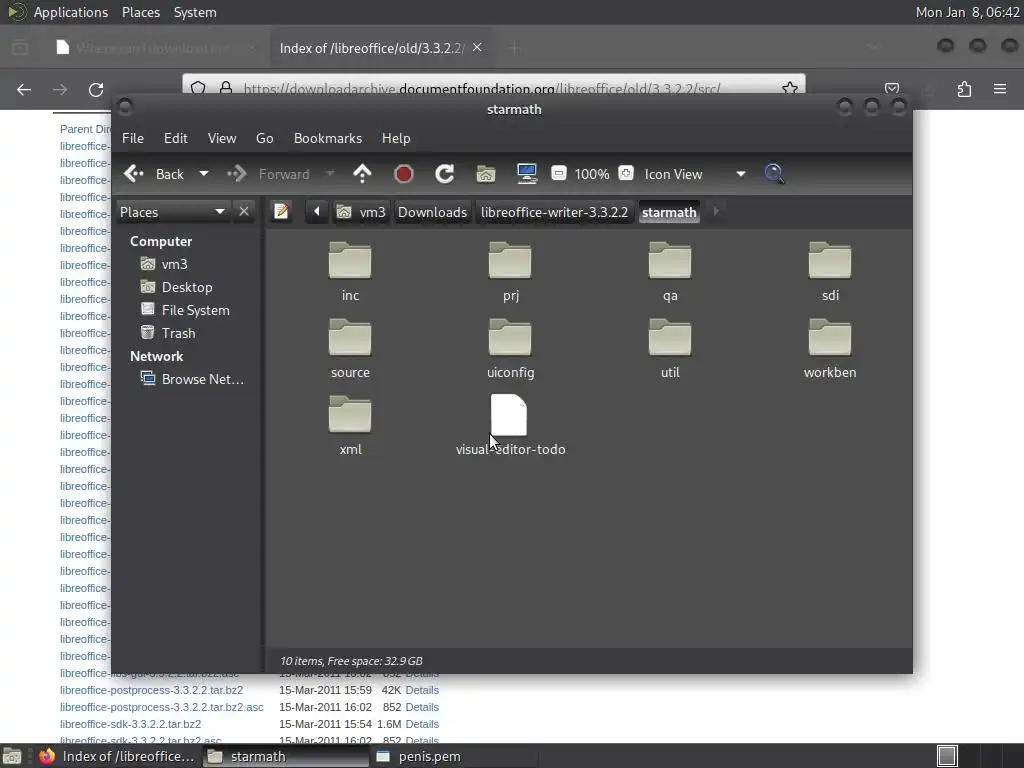Select the uiconfig folder
The height and width of the screenshot is (768, 1024).
click(x=510, y=349)
